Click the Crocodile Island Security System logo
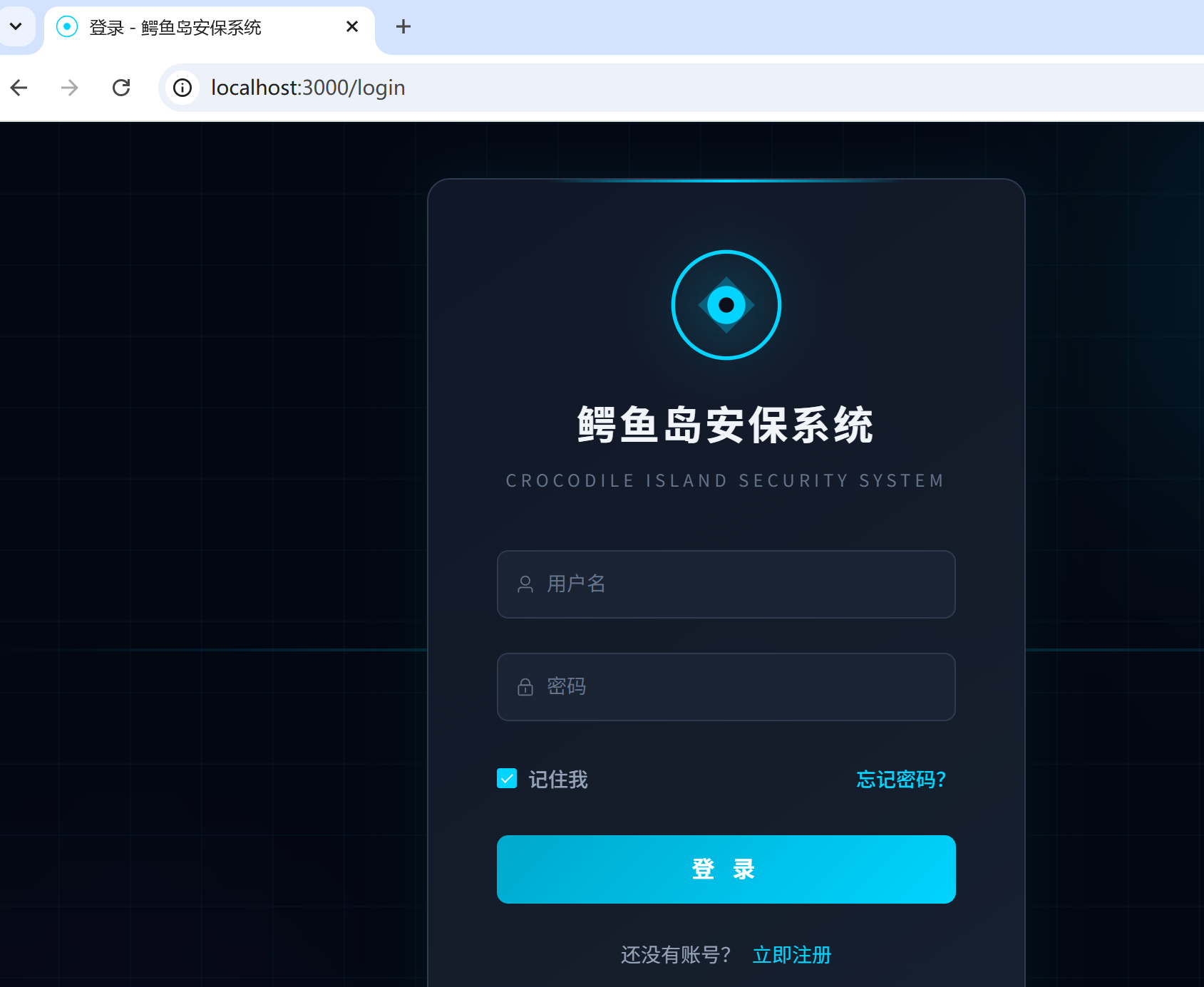Viewport: 1204px width, 987px height. [x=726, y=304]
